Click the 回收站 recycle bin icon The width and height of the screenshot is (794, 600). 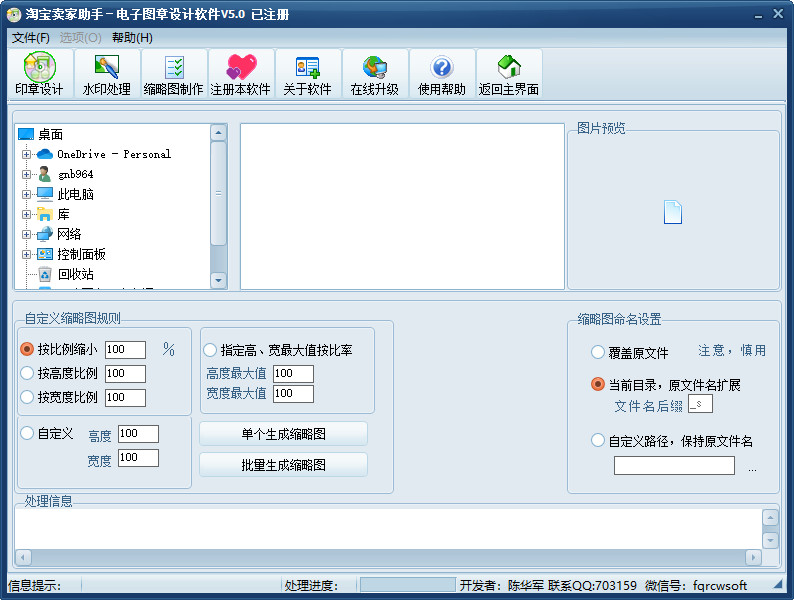tap(45, 274)
